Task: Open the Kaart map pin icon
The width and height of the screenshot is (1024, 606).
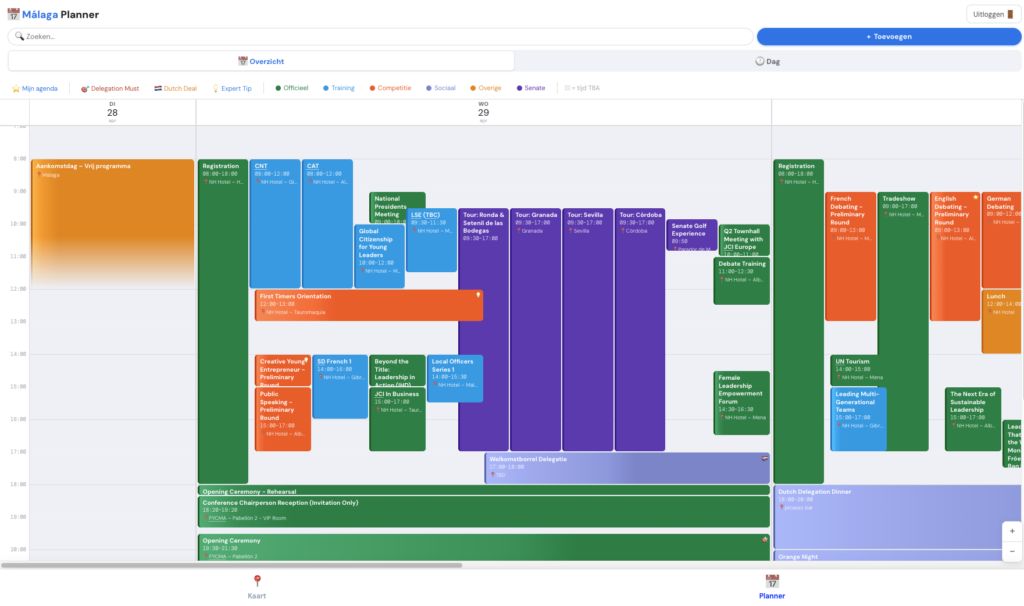Action: 256,581
